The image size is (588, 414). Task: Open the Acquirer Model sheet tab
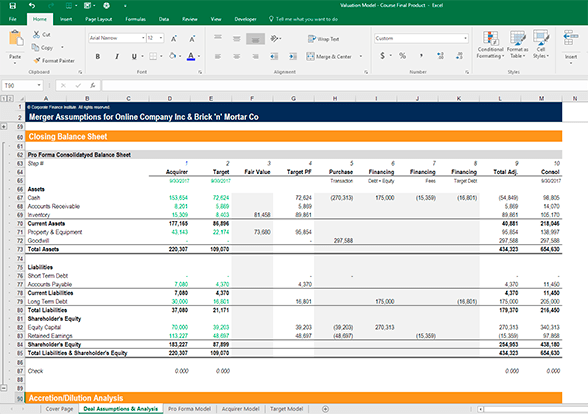point(240,409)
